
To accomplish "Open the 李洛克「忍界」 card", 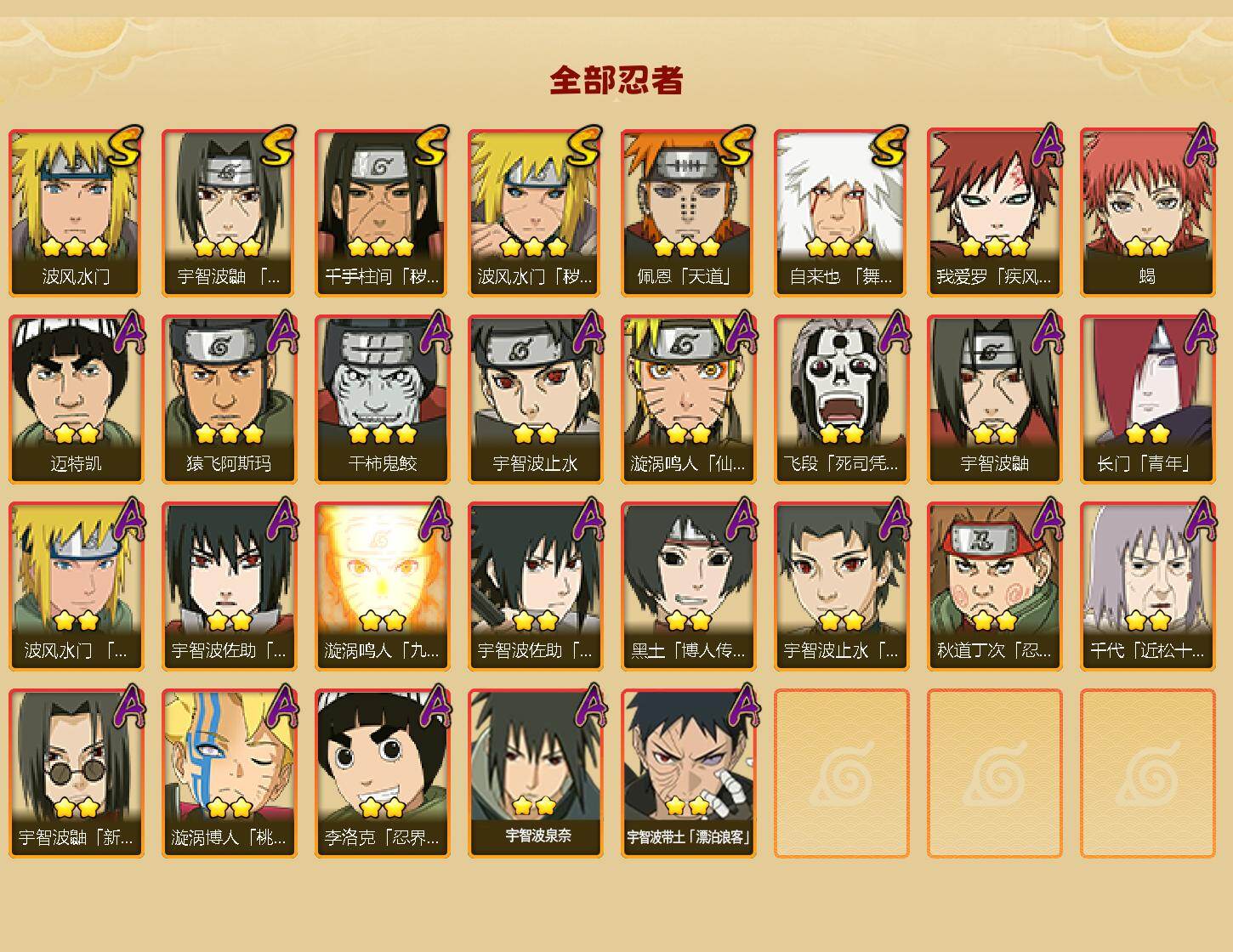I will point(383,773).
